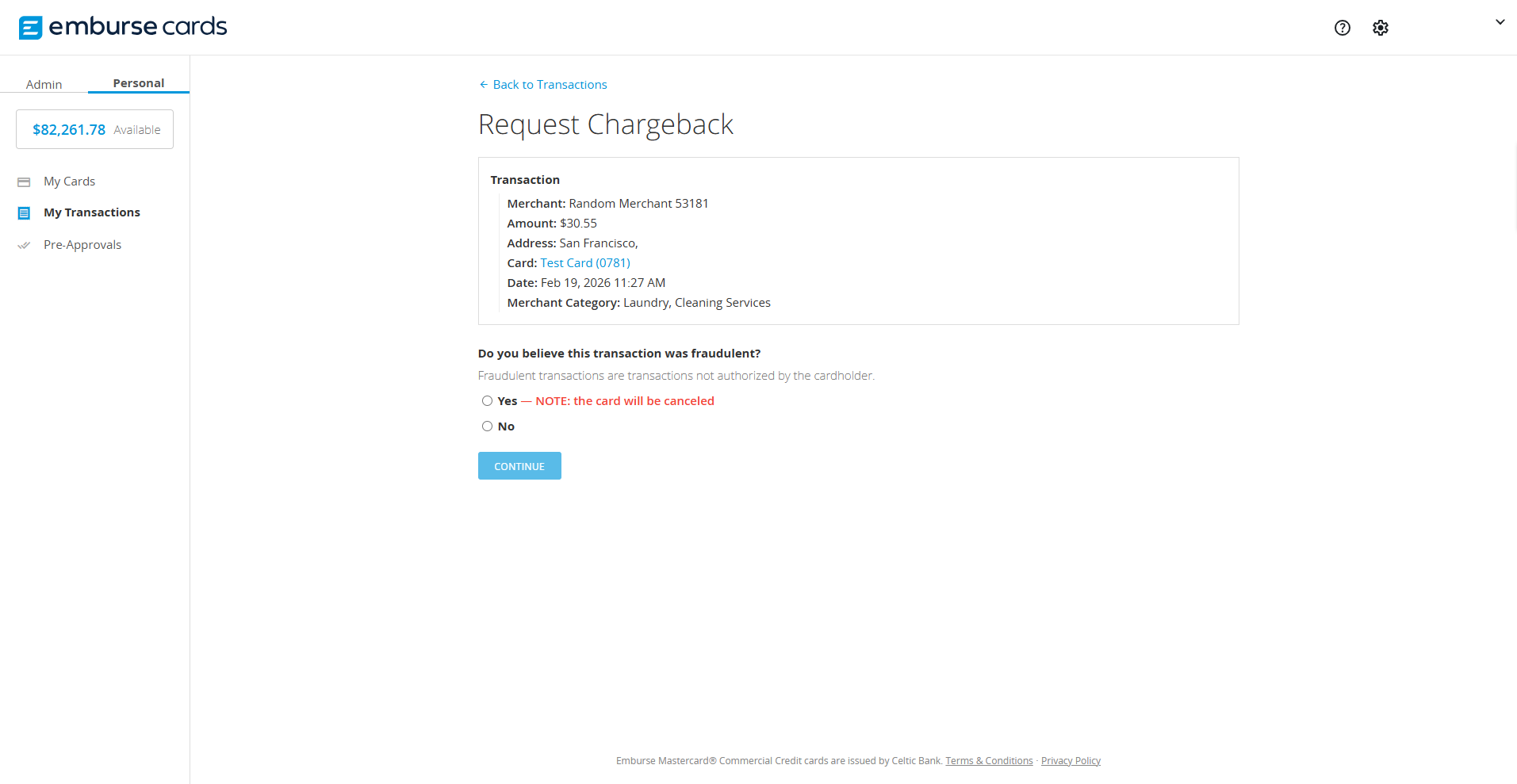Open My Cards in the sidebar
This screenshot has height=784, width=1517.
tap(69, 182)
